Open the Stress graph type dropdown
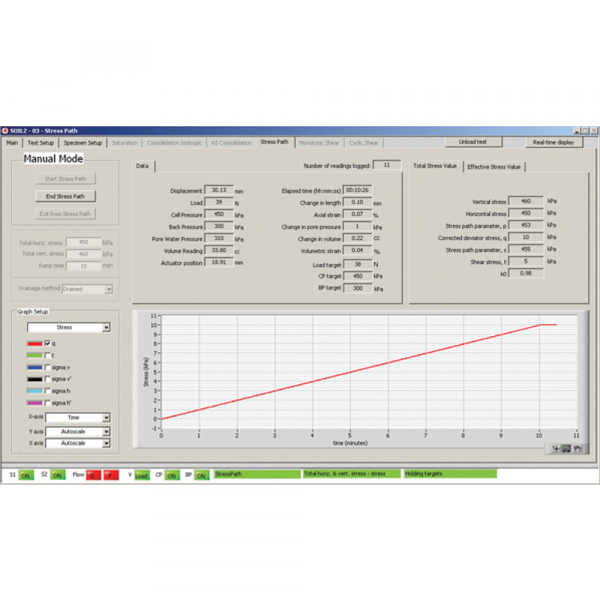The height and width of the screenshot is (600, 600). click(68, 327)
